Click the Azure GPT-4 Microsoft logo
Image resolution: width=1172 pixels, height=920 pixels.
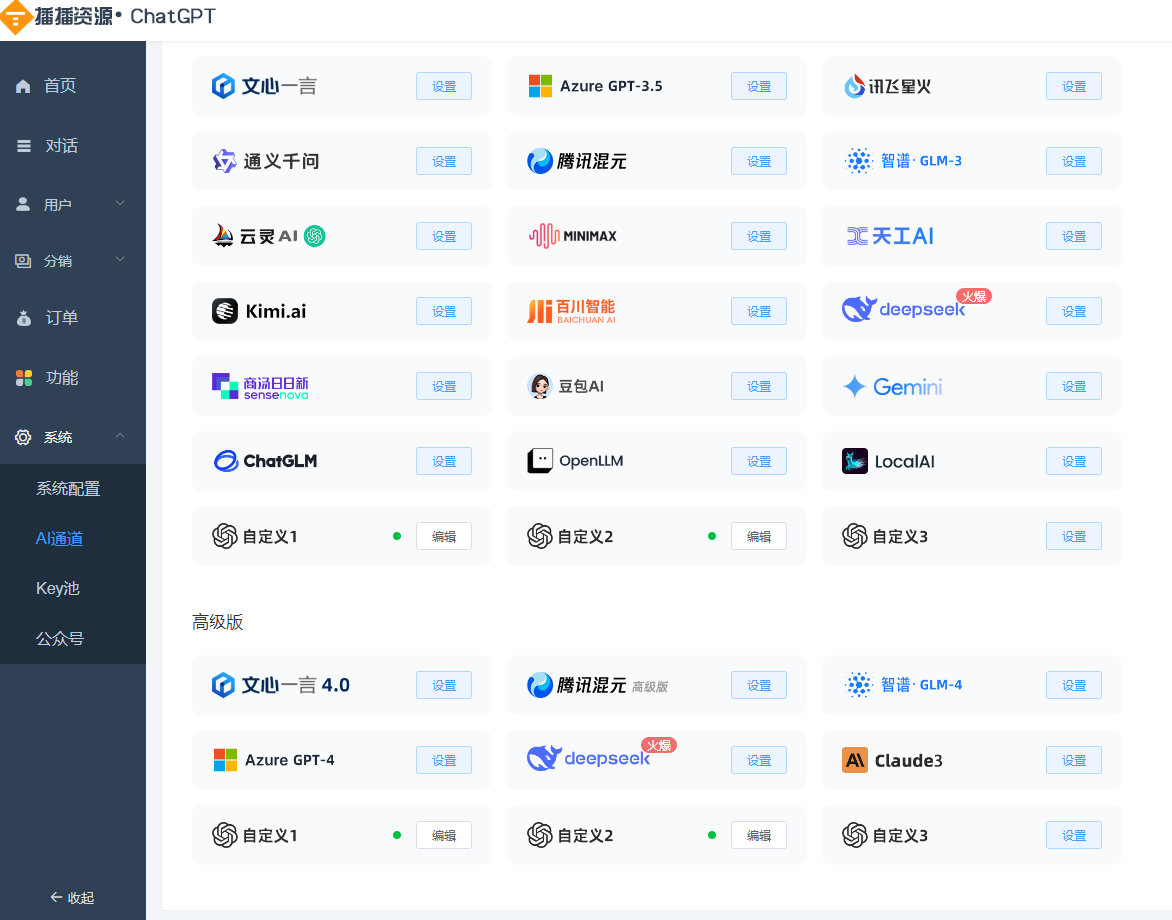225,760
